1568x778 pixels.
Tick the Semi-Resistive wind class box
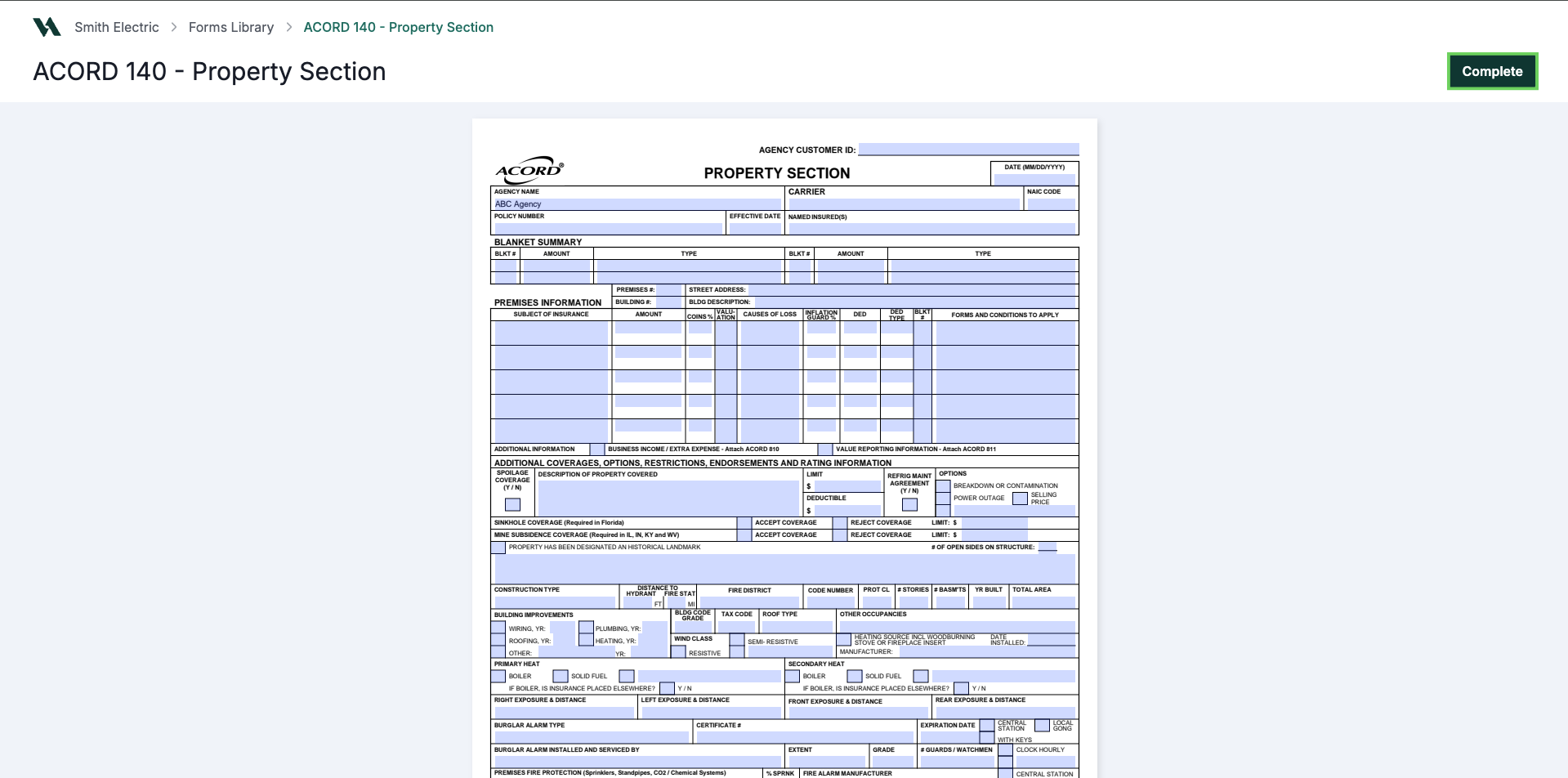tap(737, 641)
